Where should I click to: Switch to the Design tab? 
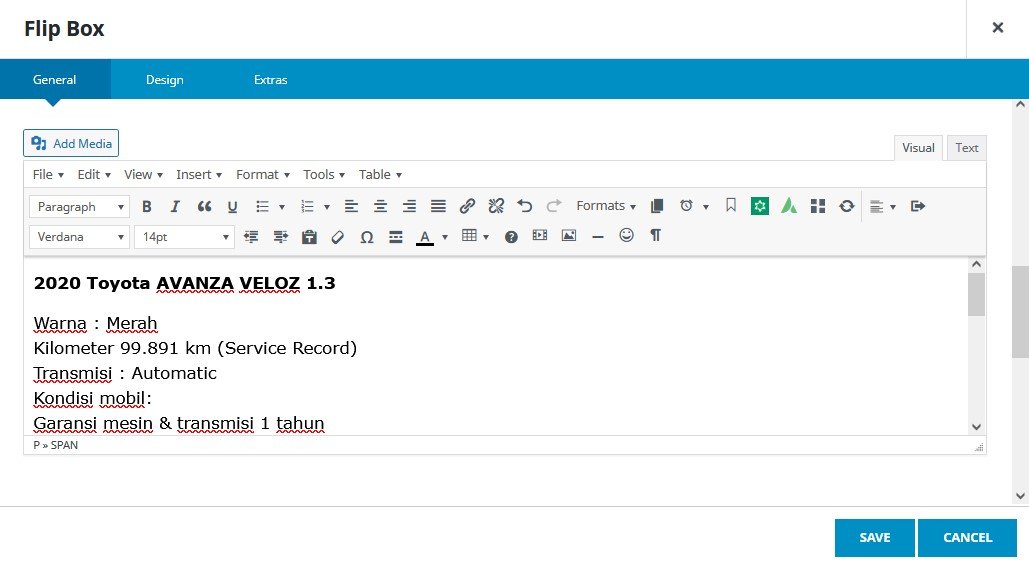[x=165, y=80]
